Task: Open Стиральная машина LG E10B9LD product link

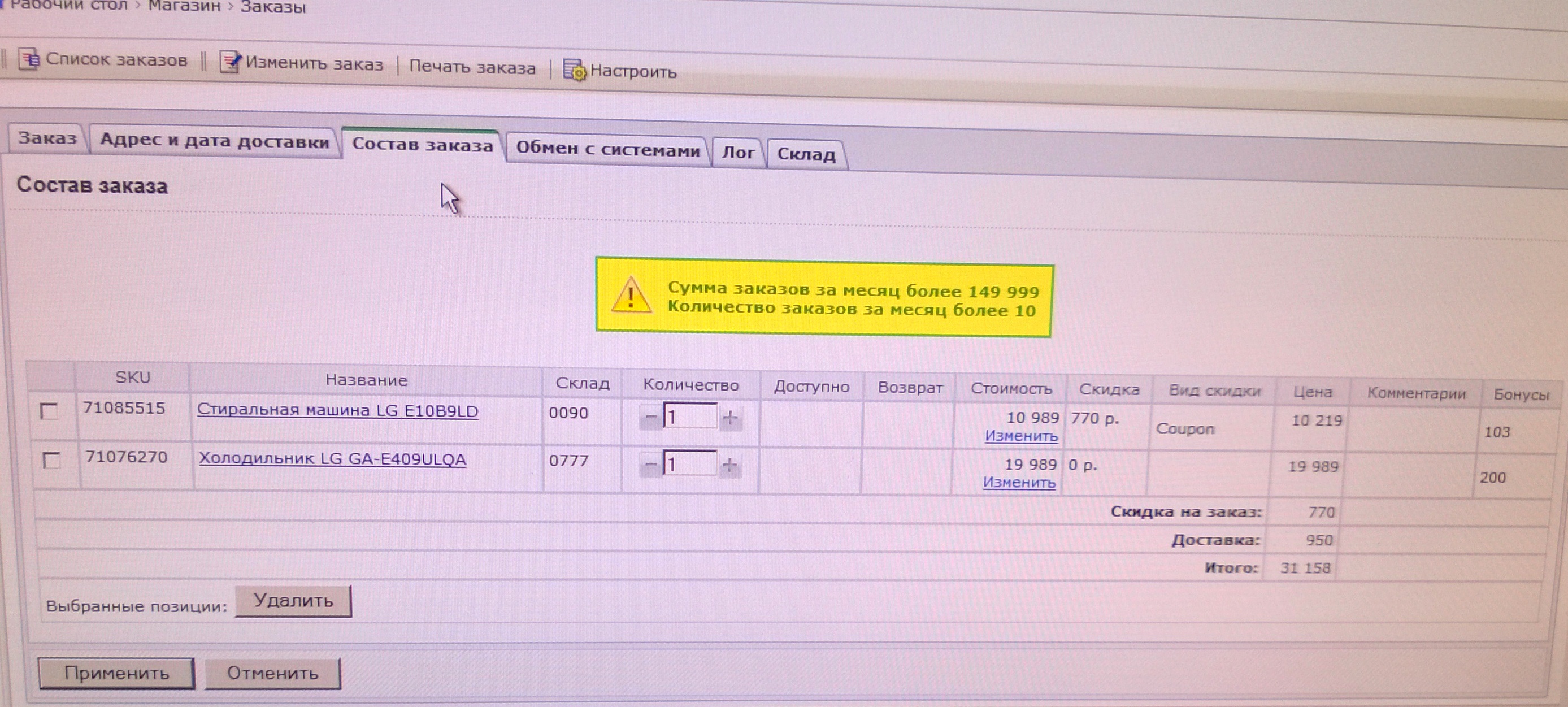Action: pyautogui.click(x=337, y=410)
